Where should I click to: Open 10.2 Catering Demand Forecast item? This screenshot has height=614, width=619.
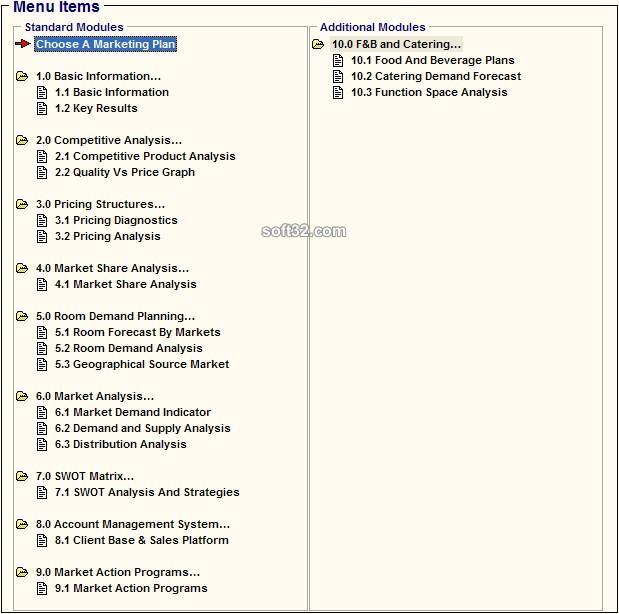click(x=436, y=76)
